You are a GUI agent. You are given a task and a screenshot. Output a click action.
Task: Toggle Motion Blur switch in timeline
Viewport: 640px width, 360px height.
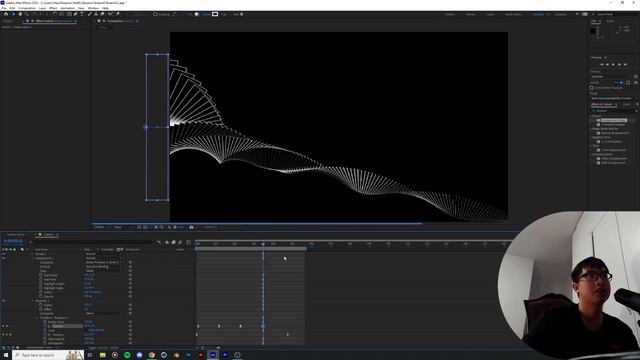coord(180,242)
